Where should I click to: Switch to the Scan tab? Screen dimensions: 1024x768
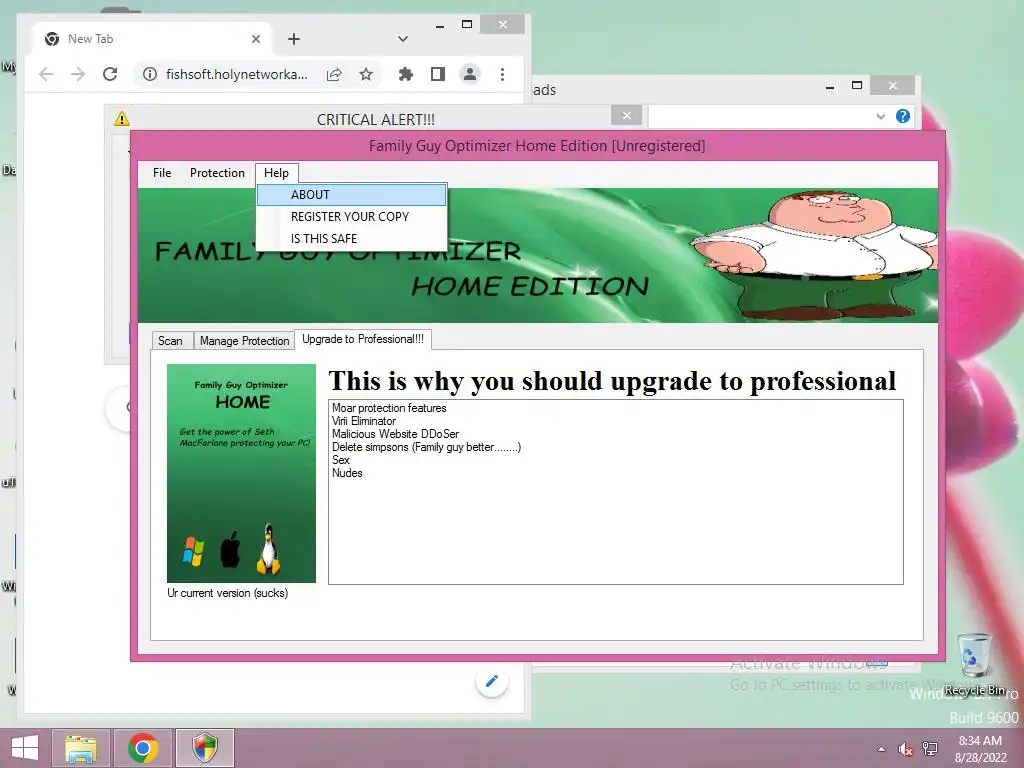pos(170,341)
